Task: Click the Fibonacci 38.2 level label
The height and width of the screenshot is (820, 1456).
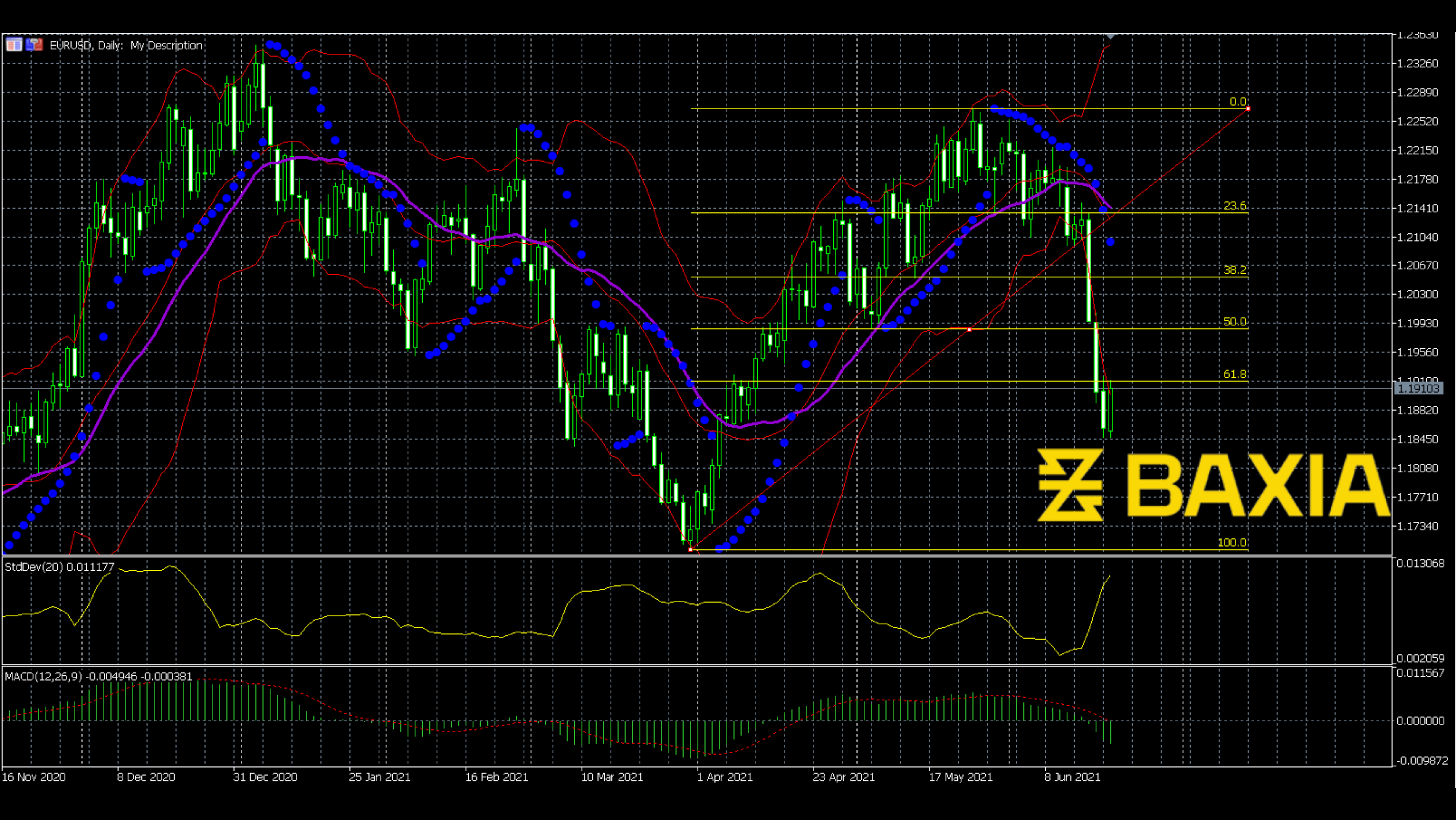Action: click(x=1234, y=269)
